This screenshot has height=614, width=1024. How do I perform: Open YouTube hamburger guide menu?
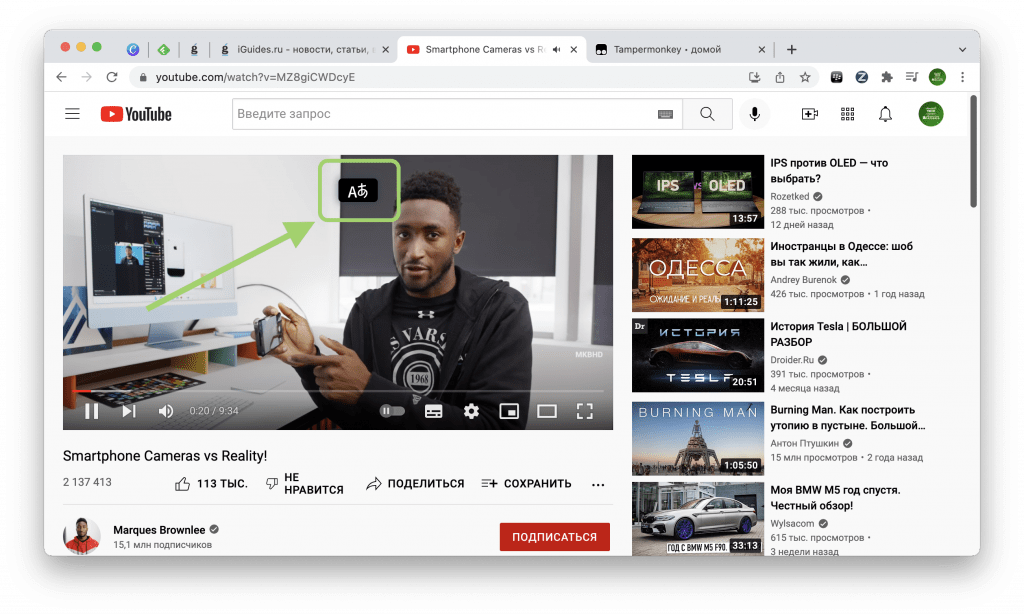[72, 114]
